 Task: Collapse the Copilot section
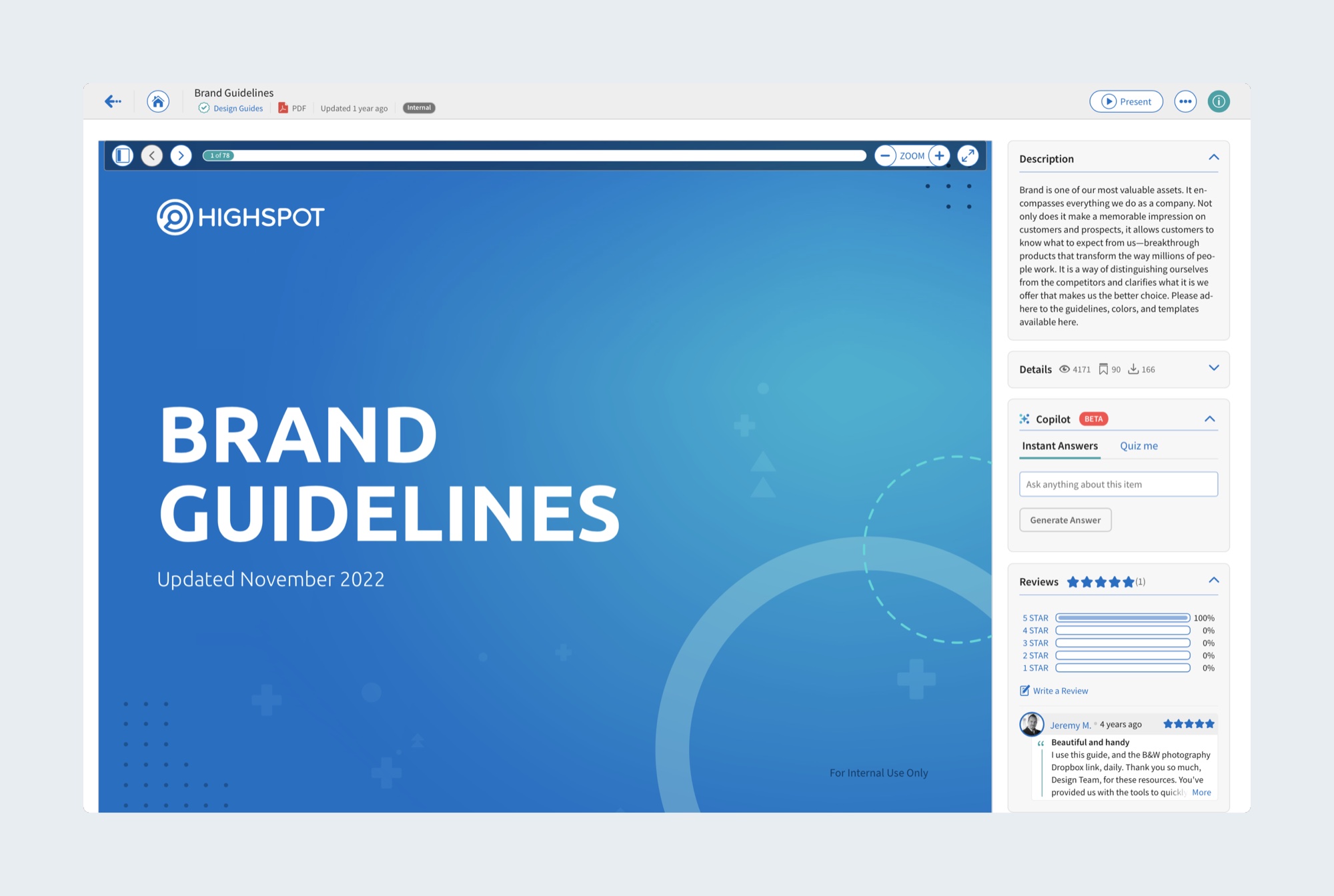click(x=1210, y=419)
